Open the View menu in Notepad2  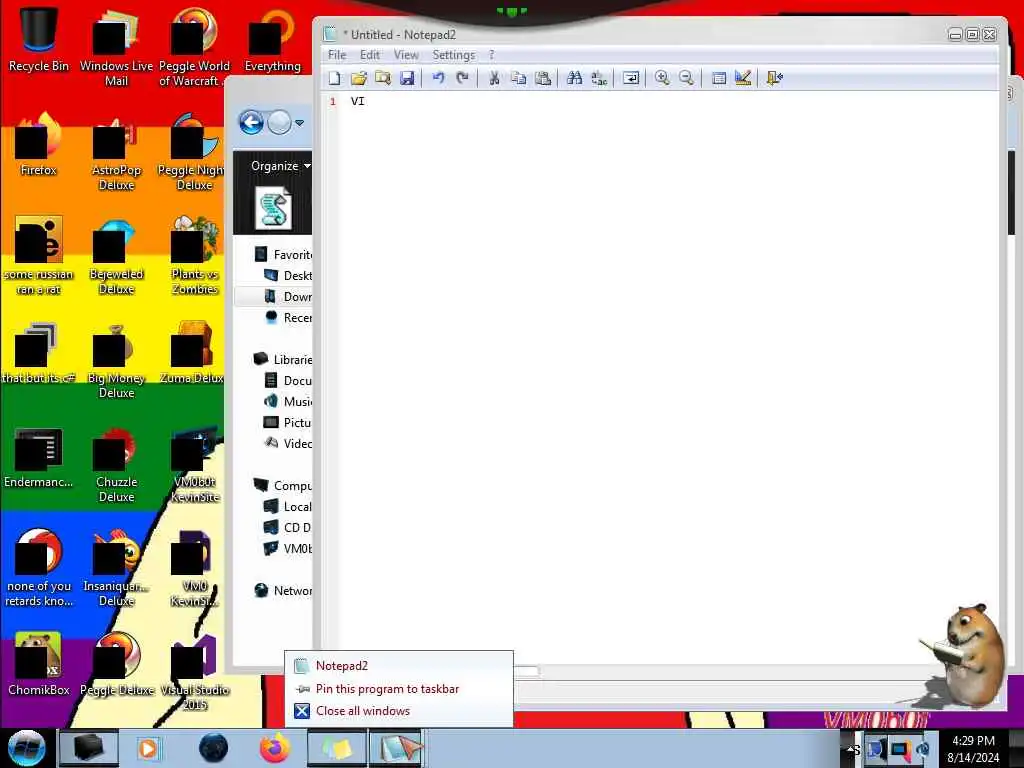pos(406,55)
